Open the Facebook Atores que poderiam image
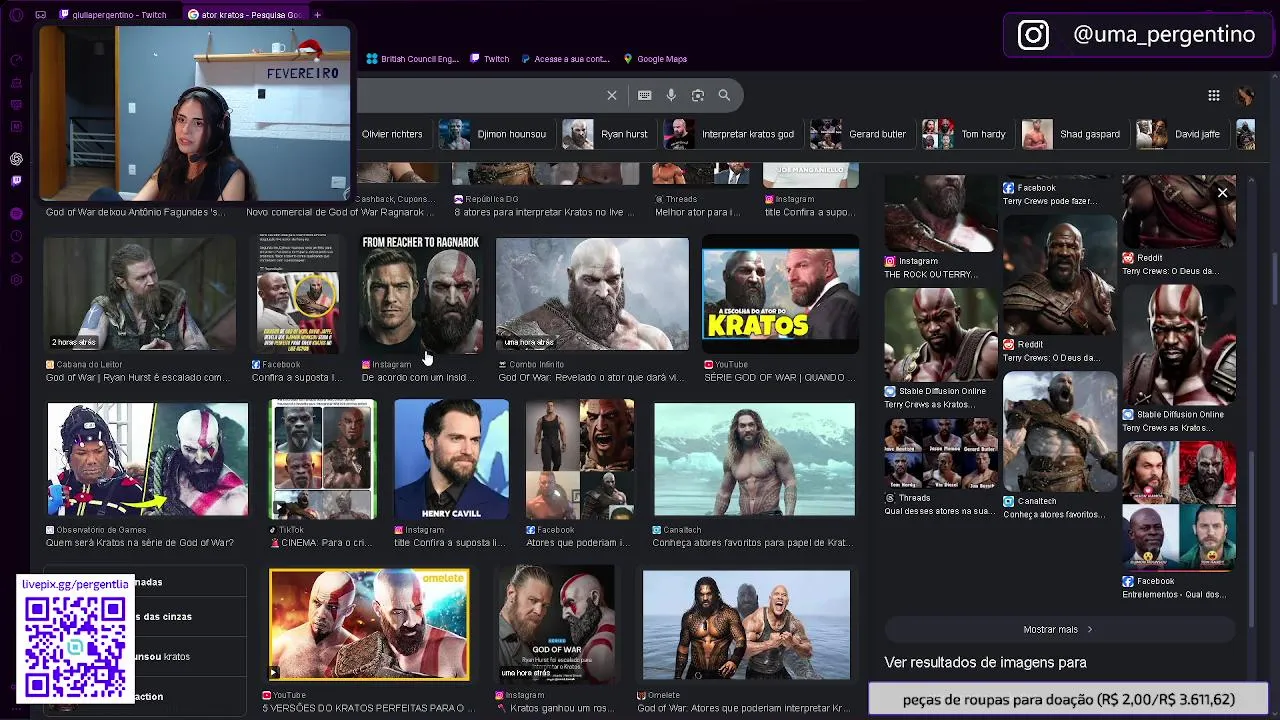The image size is (1280, 720). coord(580,459)
